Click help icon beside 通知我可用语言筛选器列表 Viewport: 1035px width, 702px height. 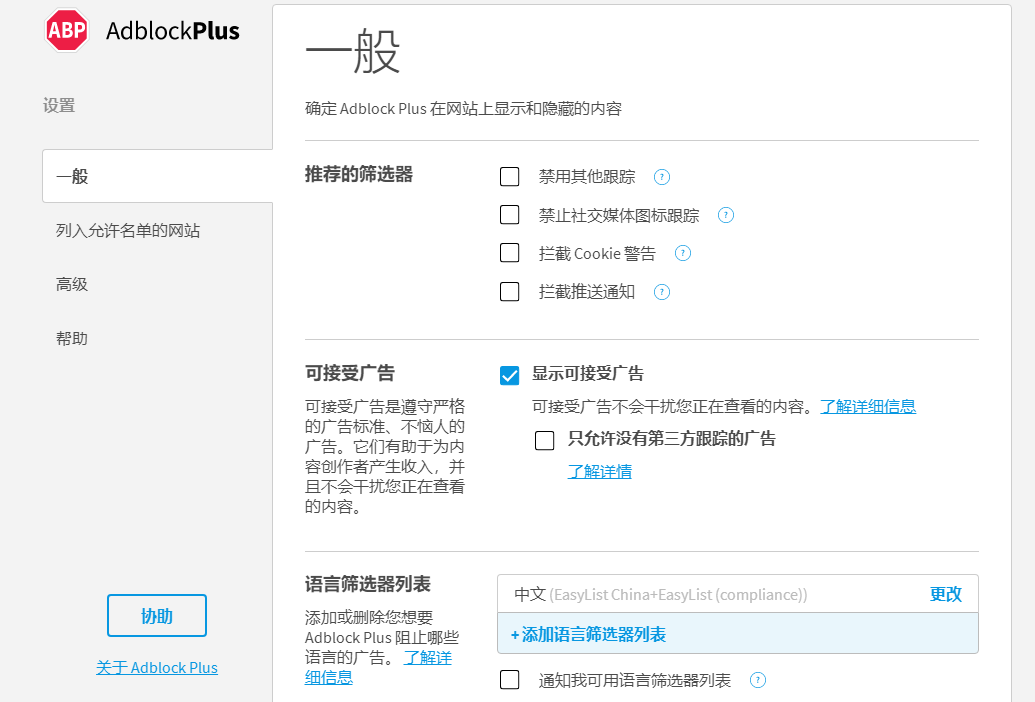757,680
